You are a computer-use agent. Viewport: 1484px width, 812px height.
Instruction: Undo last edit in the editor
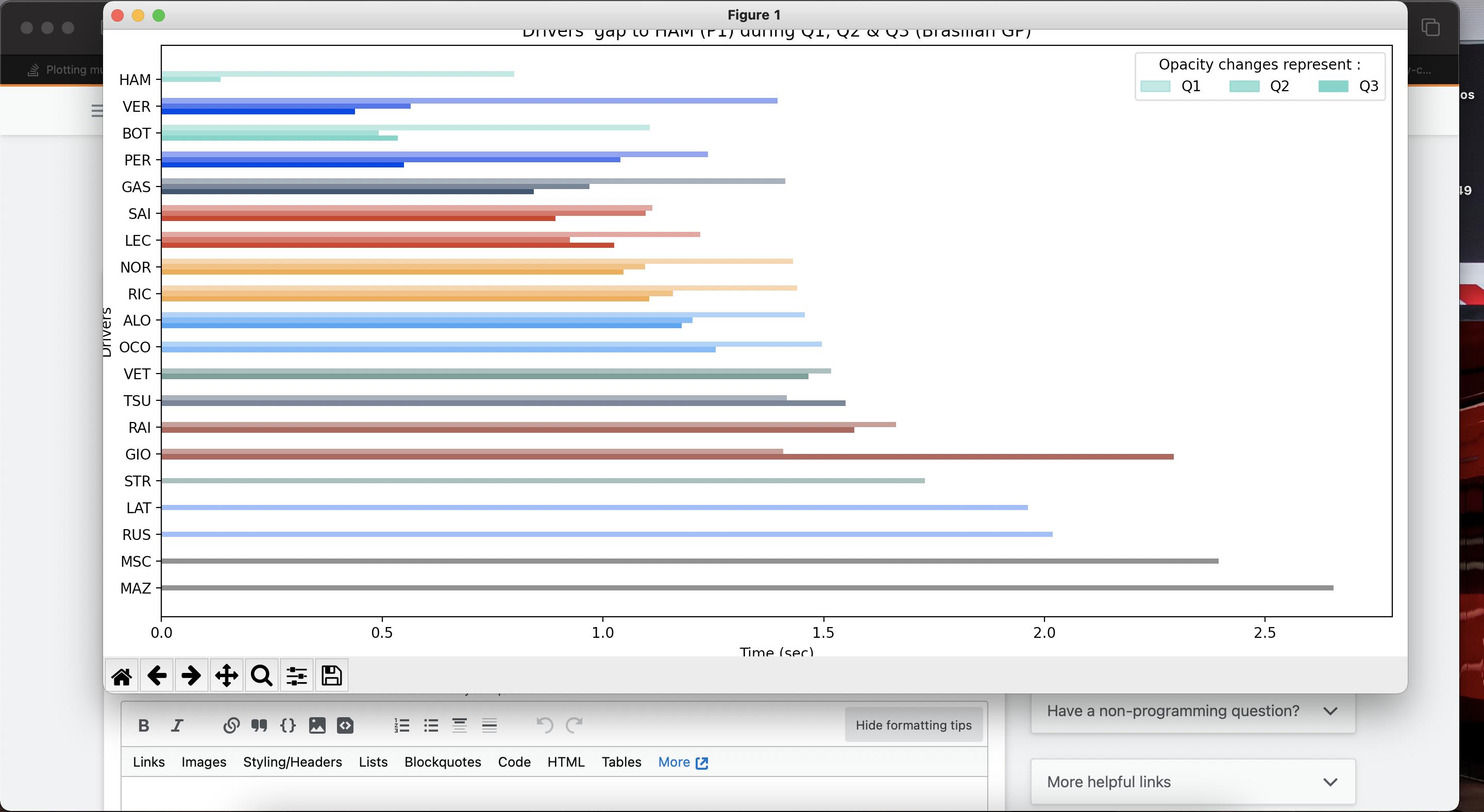(545, 725)
